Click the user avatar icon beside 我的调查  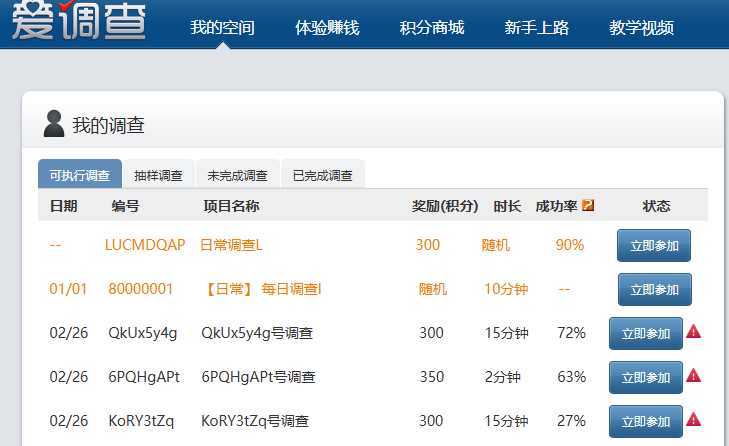point(54,124)
